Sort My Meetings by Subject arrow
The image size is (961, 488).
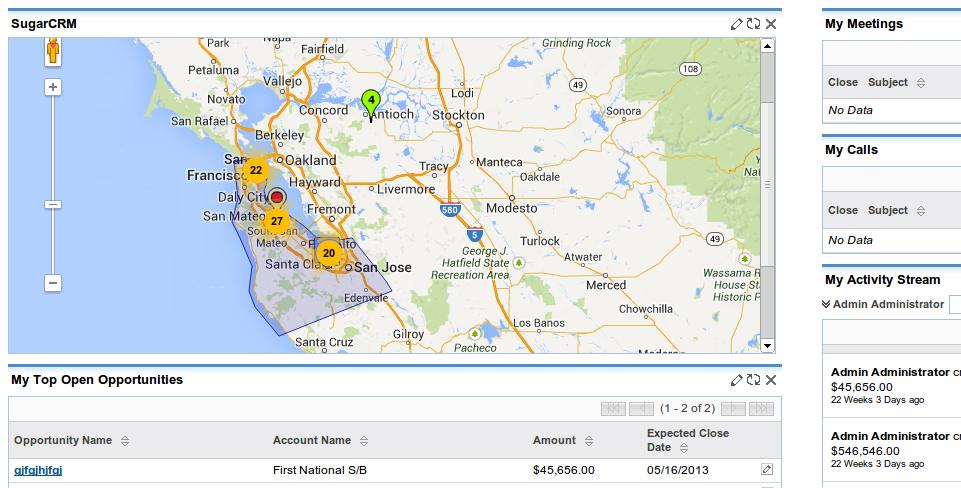921,83
